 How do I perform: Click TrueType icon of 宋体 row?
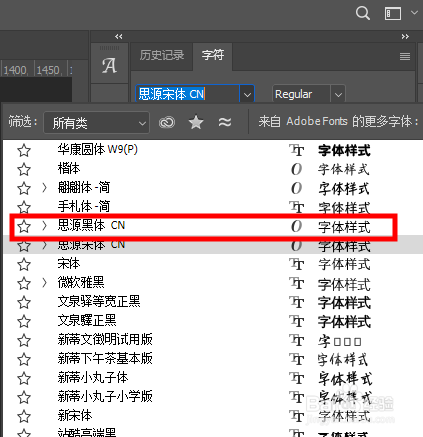coord(296,264)
